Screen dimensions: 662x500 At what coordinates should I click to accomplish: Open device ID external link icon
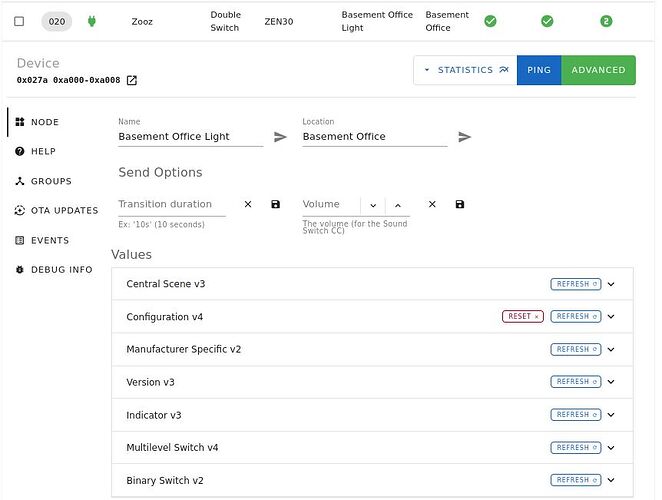131,81
